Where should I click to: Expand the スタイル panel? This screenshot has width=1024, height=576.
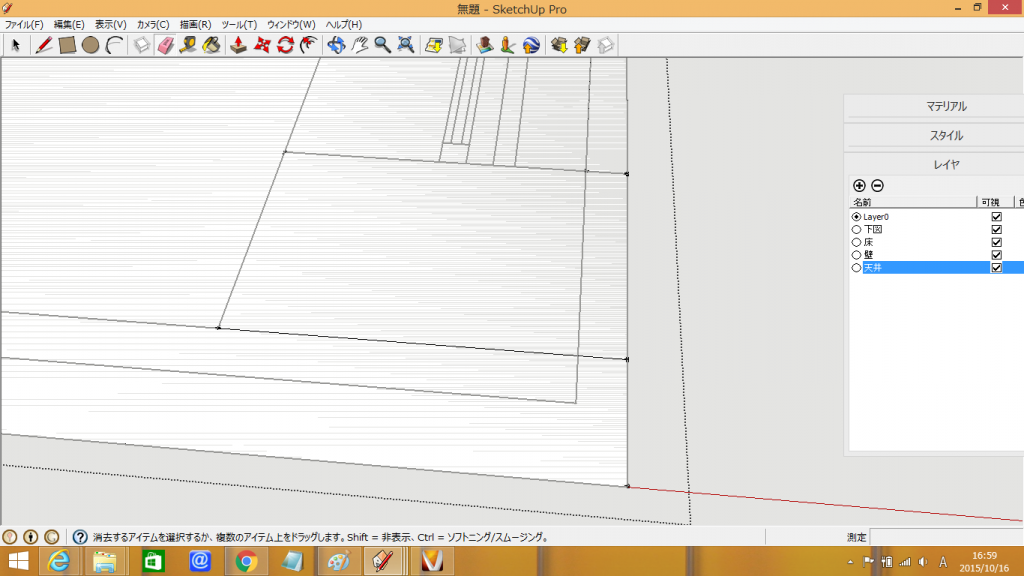(x=947, y=136)
